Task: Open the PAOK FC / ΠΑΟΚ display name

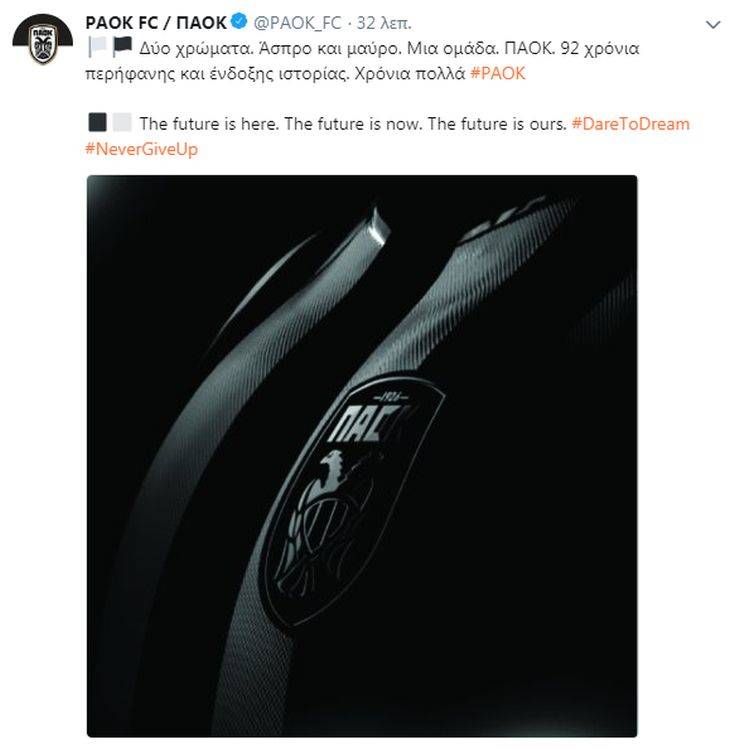Action: [156, 22]
